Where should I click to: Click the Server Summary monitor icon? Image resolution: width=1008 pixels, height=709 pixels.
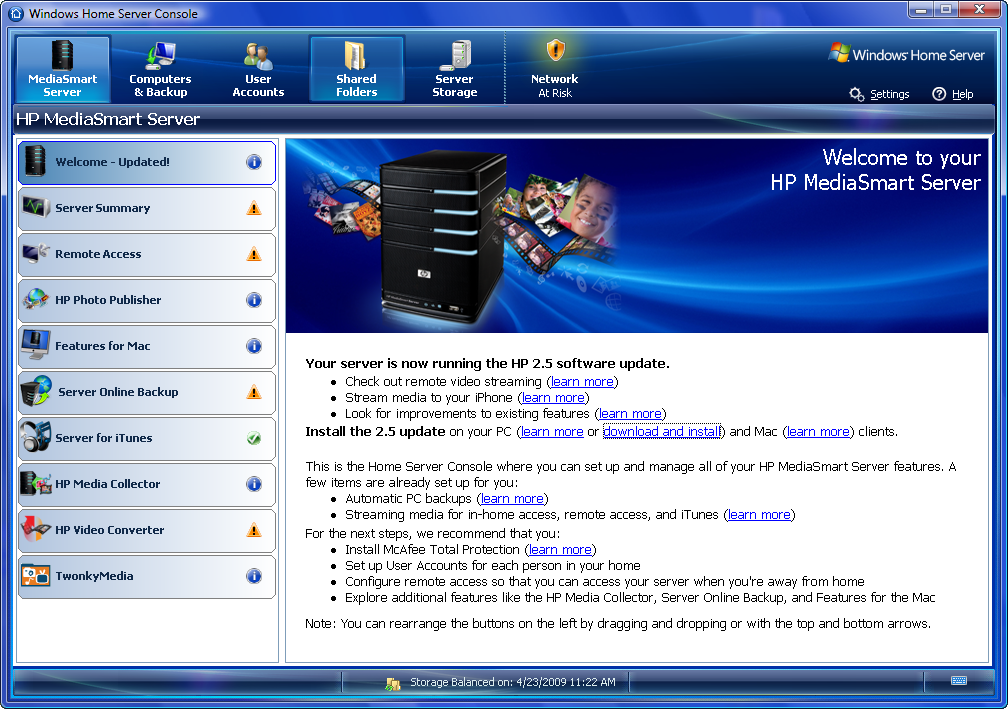coord(36,208)
